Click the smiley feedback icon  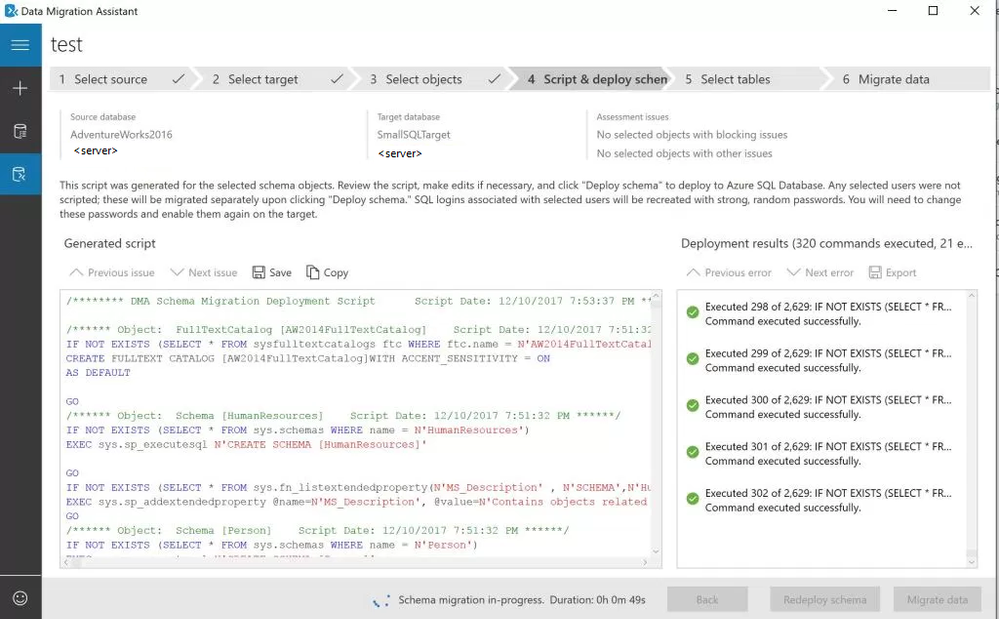20,598
